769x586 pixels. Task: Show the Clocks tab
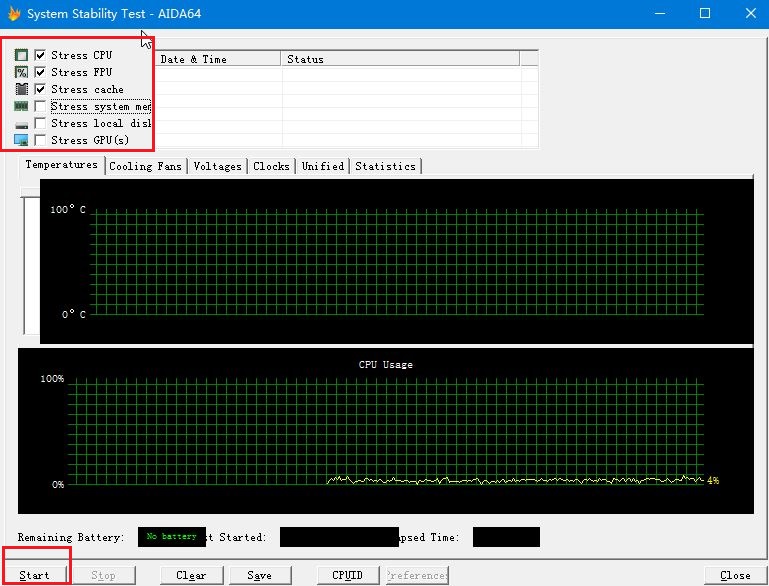pyautogui.click(x=271, y=166)
